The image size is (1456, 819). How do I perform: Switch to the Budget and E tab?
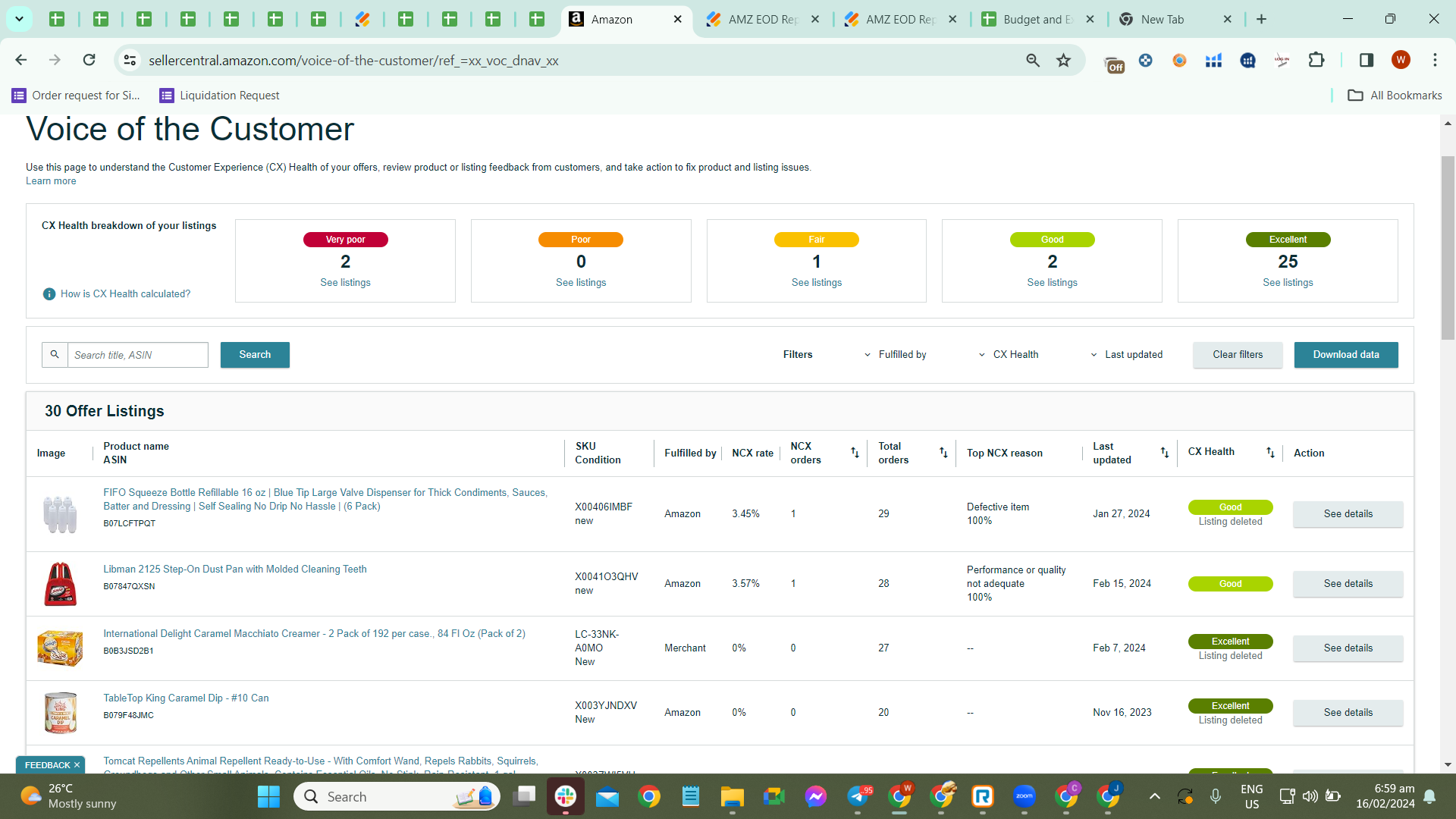tap(1037, 19)
